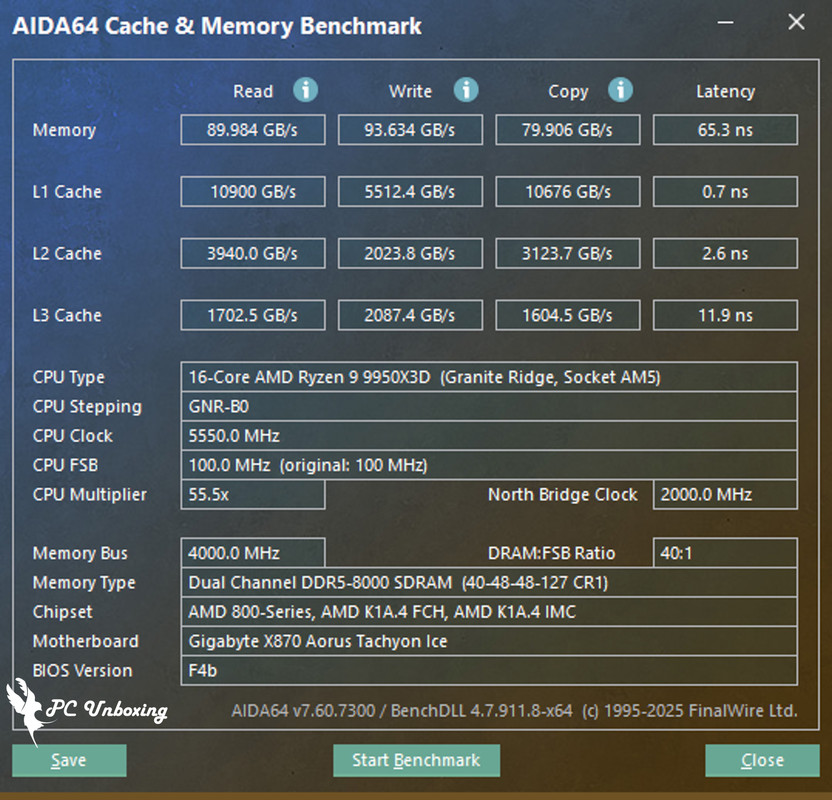This screenshot has height=800, width=832.
Task: Open the Copy info icon
Action: point(620,90)
